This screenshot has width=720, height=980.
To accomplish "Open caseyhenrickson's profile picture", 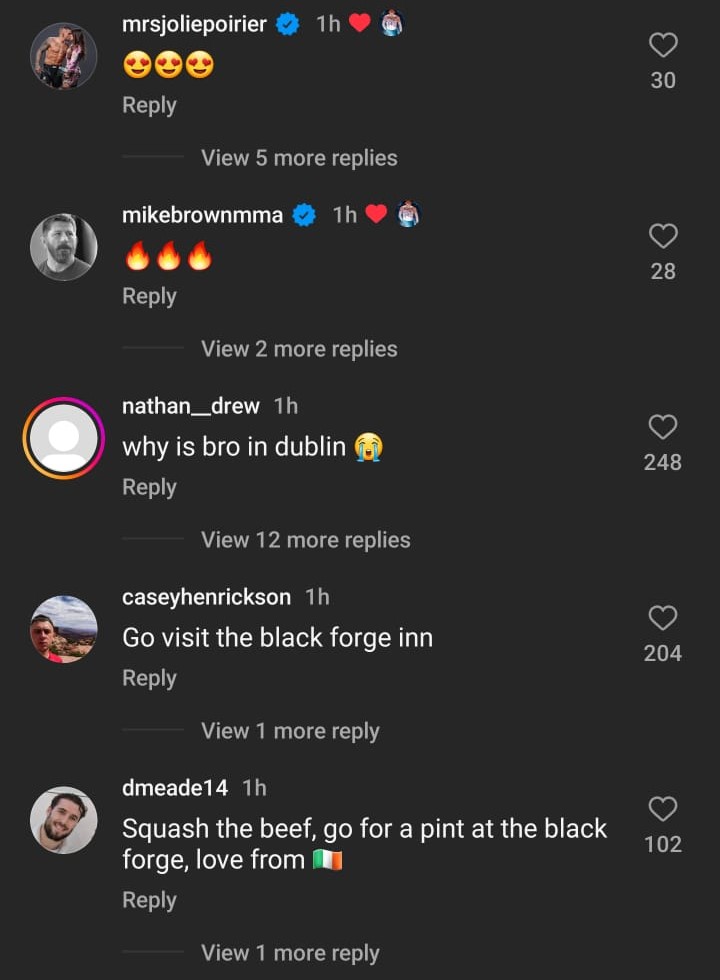I will (64, 629).
